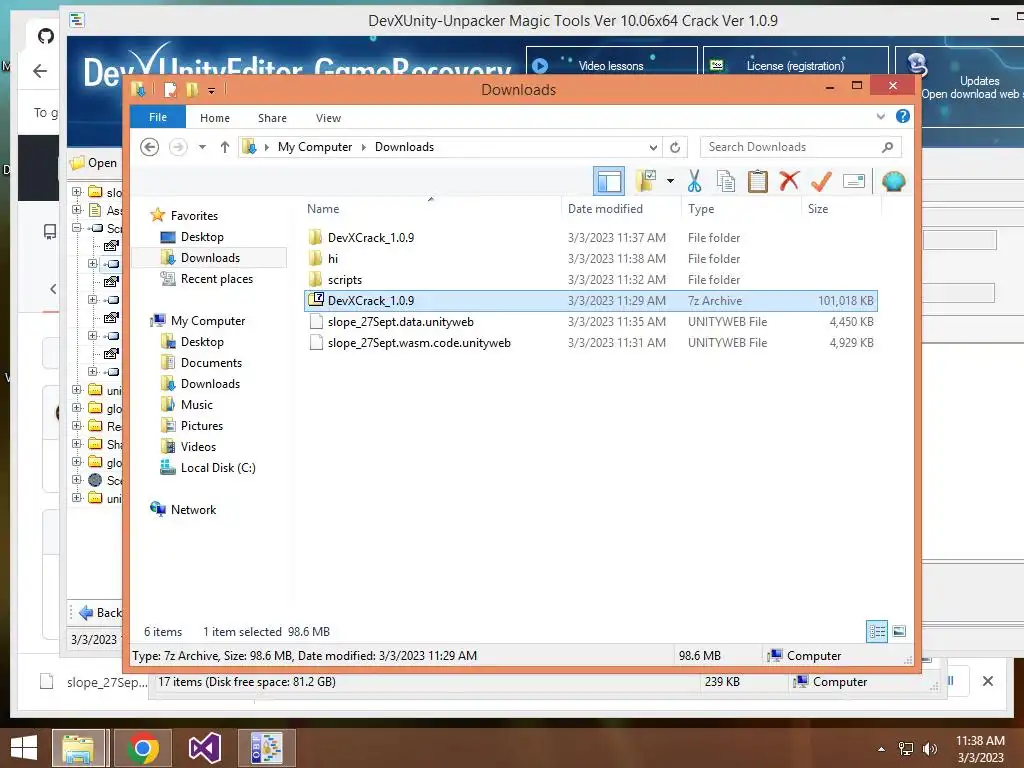
Task: Sort by the Name column header
Action: [323, 208]
